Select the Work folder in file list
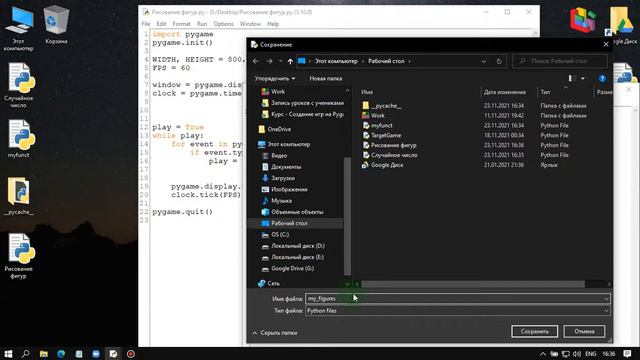This screenshot has width=640, height=360. (x=377, y=116)
